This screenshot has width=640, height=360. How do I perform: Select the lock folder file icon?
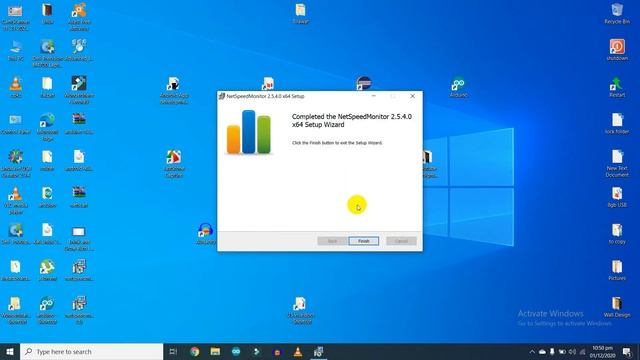point(617,123)
